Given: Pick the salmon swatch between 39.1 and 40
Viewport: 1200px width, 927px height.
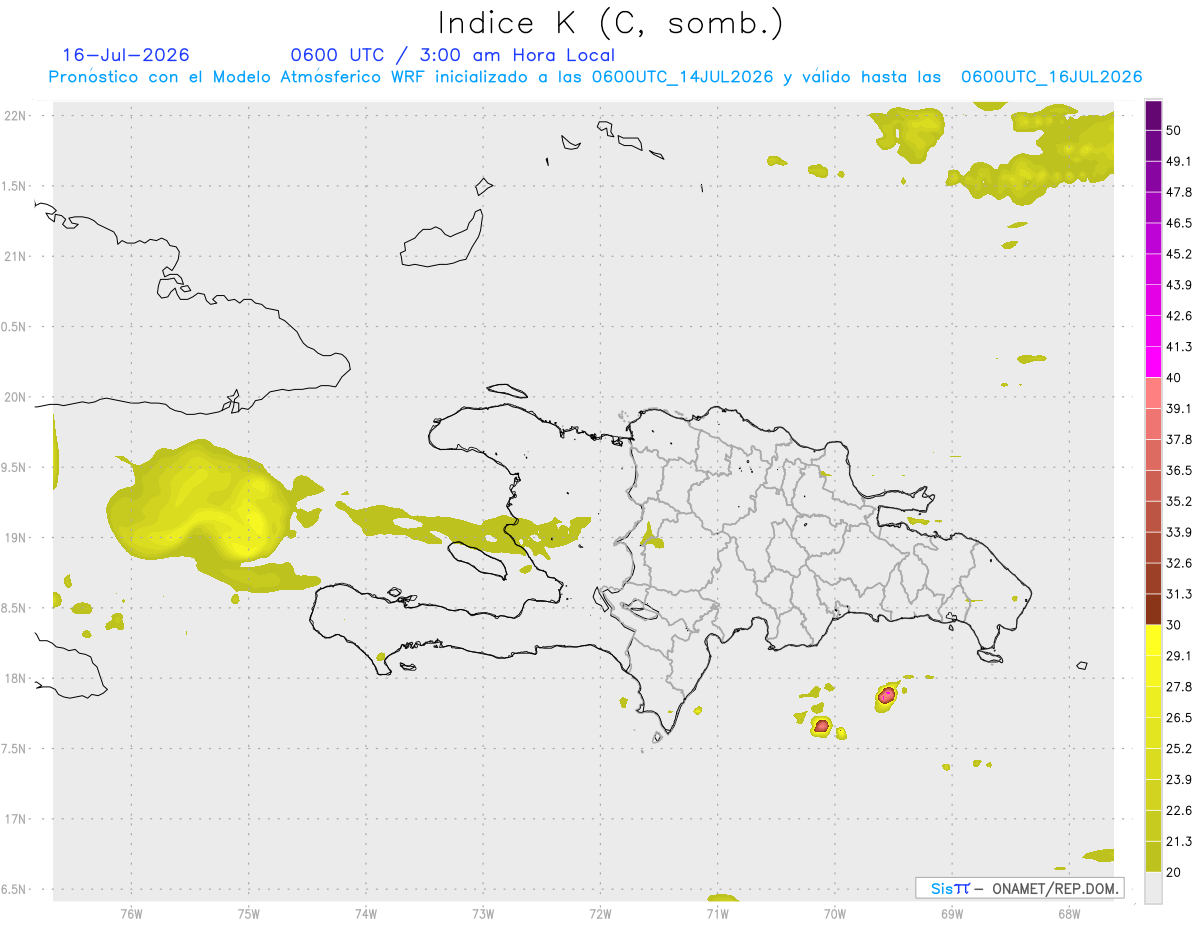Looking at the screenshot, I should click(1153, 393).
